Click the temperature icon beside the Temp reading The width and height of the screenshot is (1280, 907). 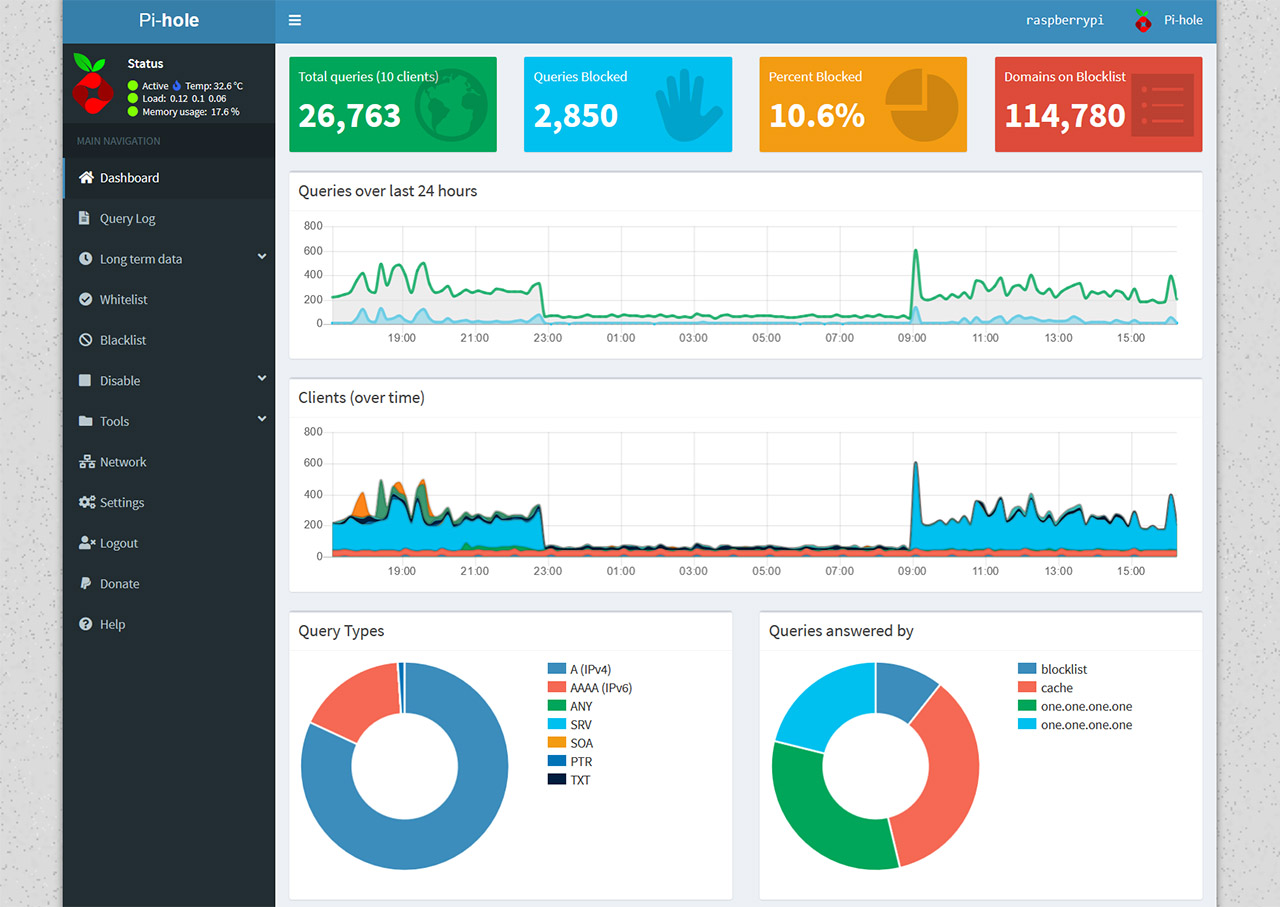(x=177, y=86)
